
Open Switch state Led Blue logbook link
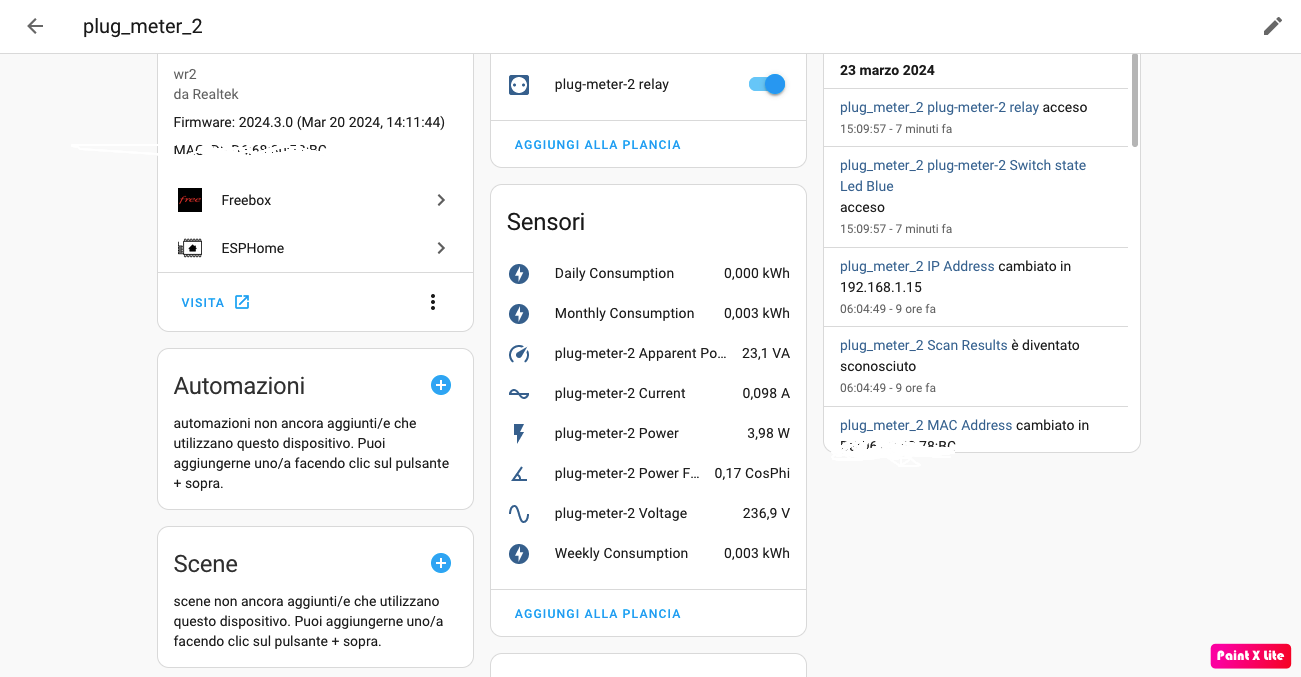[x=963, y=176]
